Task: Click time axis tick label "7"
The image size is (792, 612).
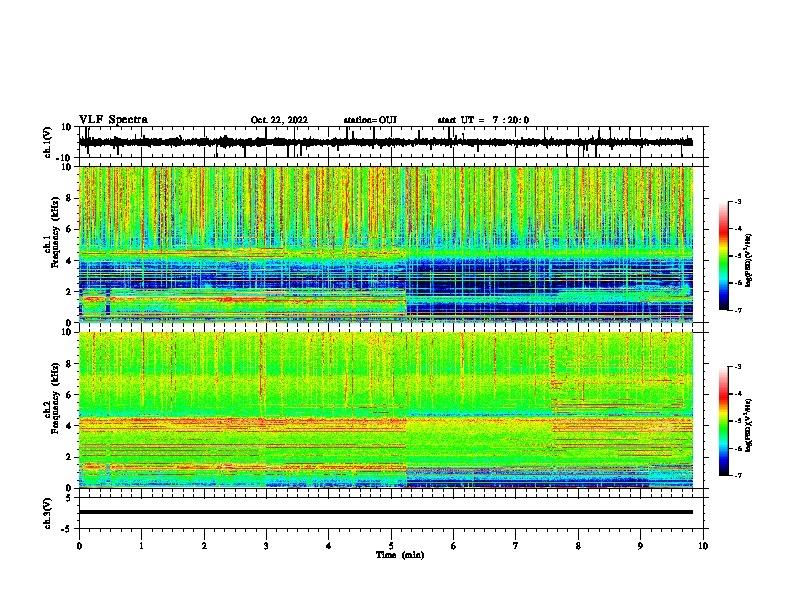Action: click(516, 546)
